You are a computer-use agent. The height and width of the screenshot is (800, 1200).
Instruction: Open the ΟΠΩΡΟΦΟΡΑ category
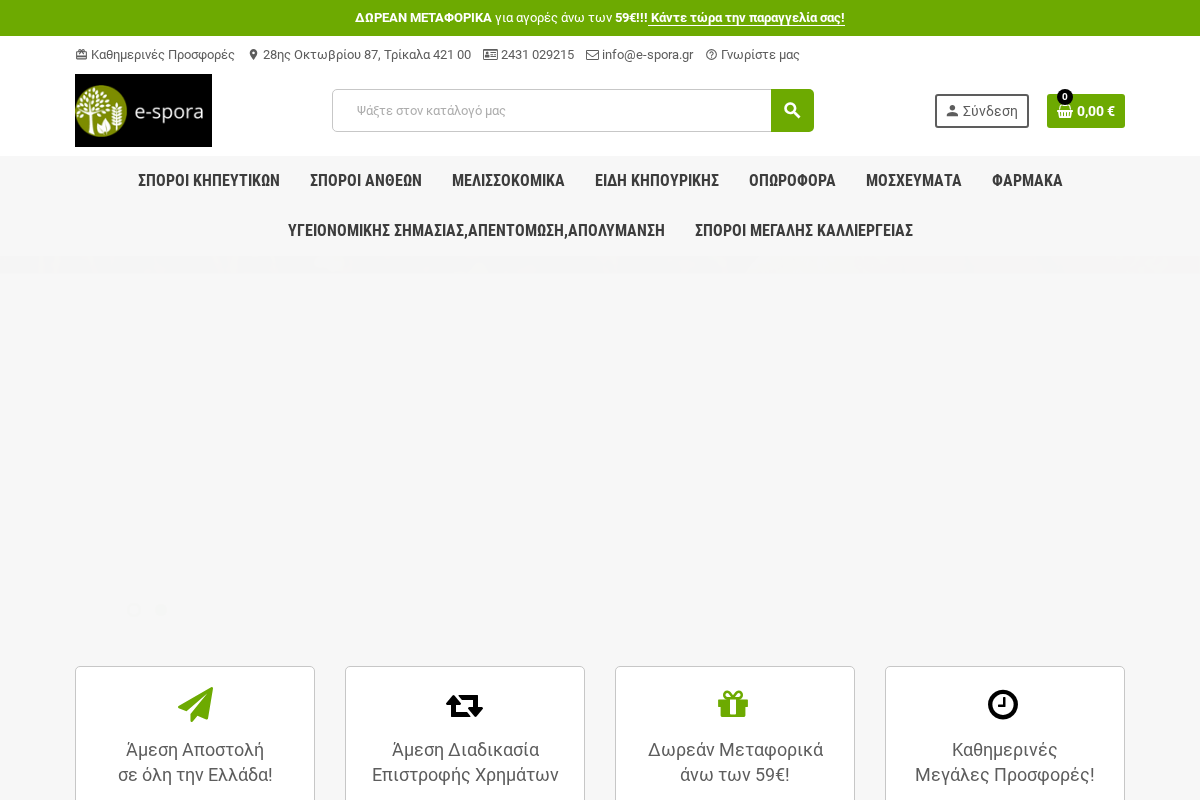click(792, 181)
